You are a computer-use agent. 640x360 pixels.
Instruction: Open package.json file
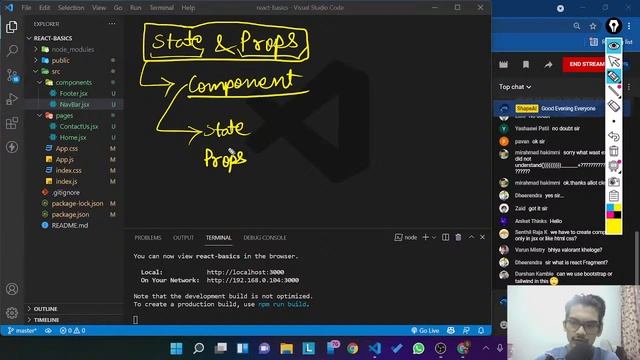point(70,214)
